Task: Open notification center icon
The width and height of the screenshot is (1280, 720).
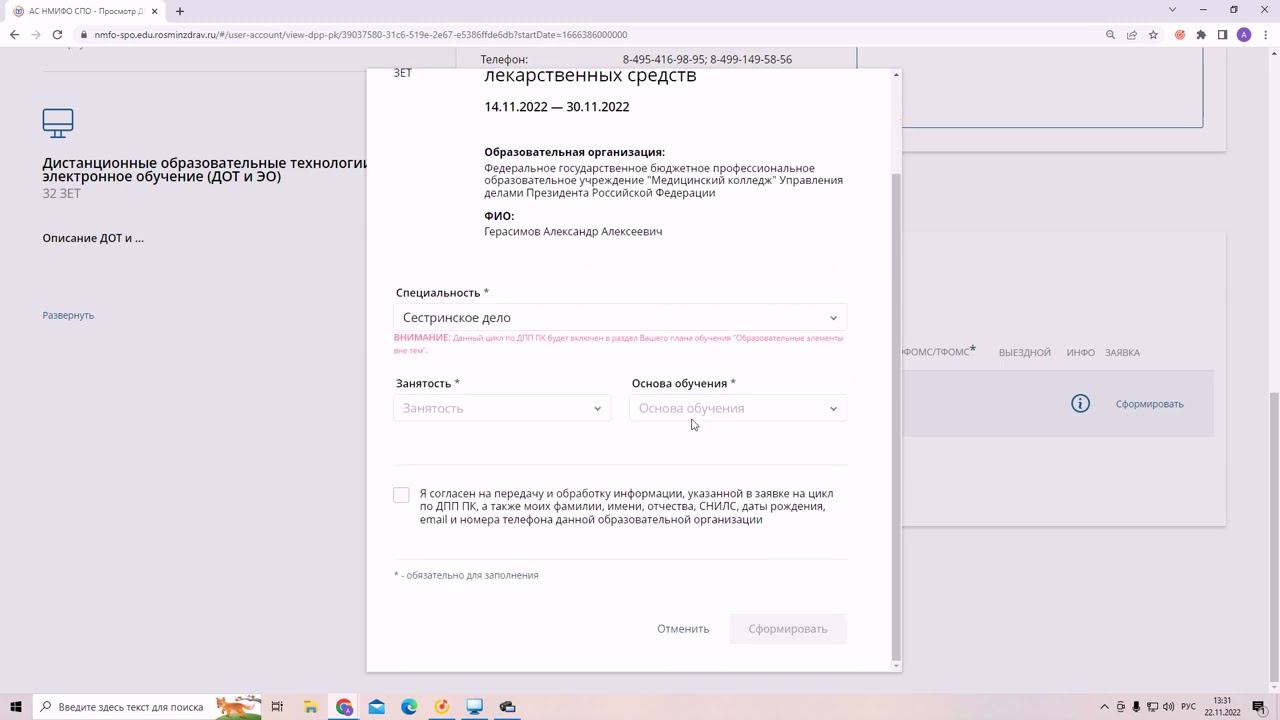Action: point(1259,707)
